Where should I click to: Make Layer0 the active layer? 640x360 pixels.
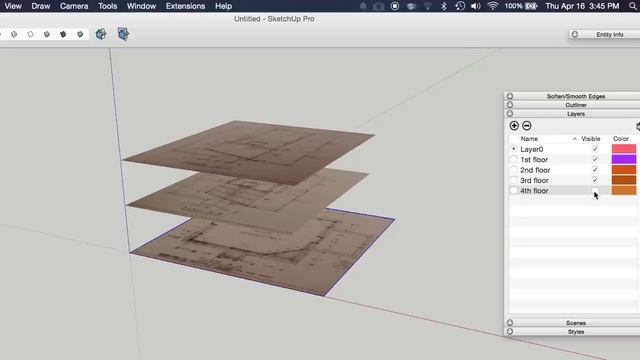[514, 149]
